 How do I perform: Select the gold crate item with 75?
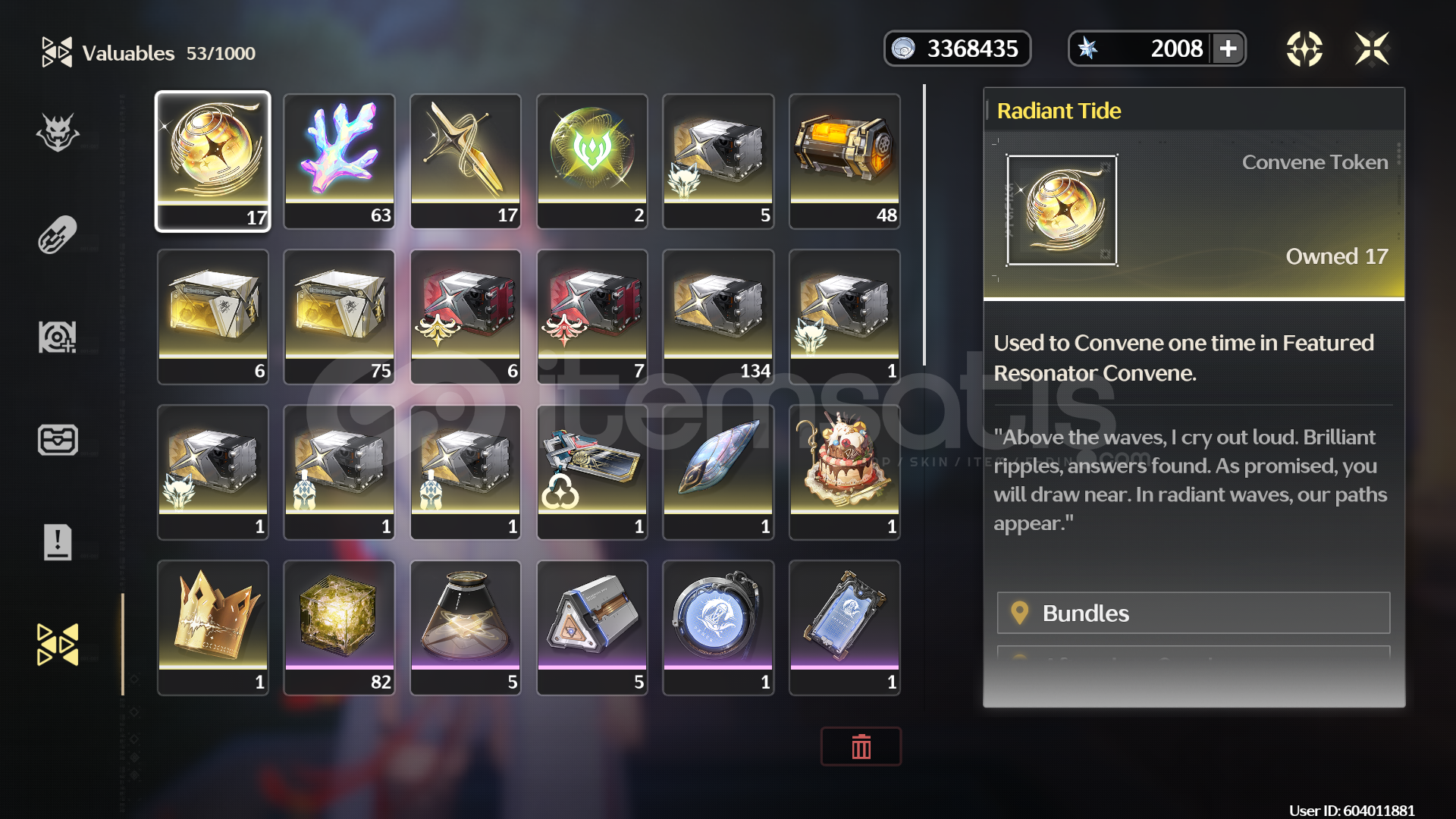[x=339, y=316]
